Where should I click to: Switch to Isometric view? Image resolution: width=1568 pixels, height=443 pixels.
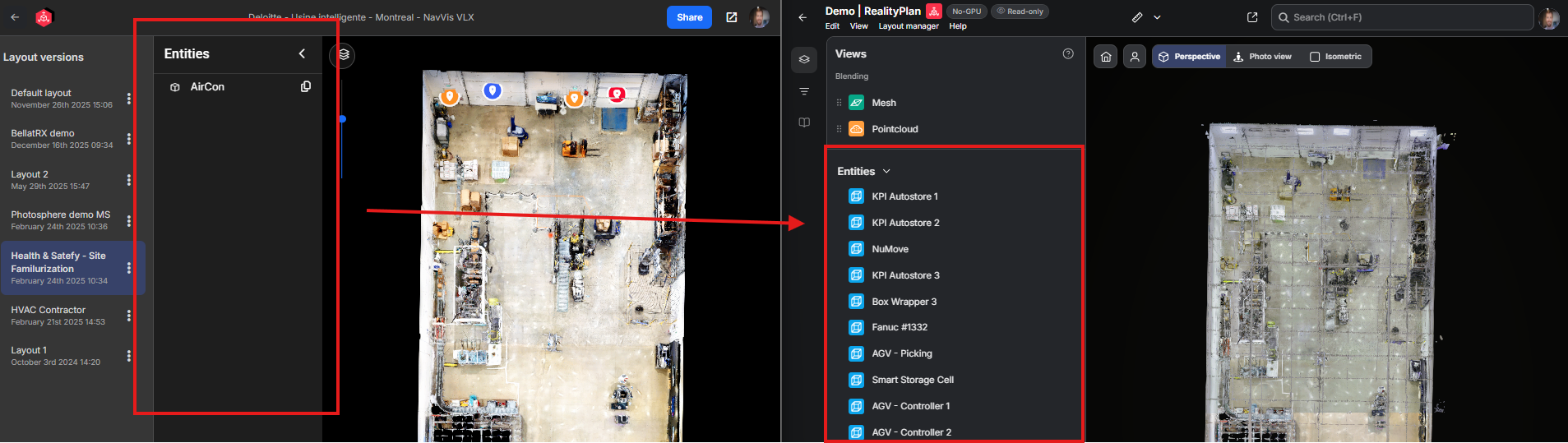point(1335,57)
